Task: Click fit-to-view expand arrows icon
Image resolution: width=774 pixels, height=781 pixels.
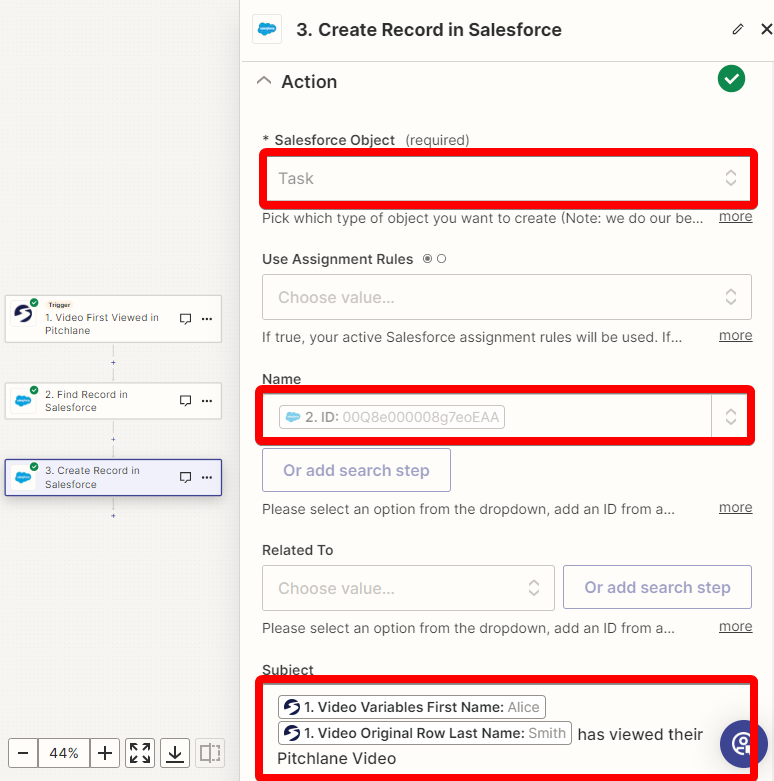Action: point(140,753)
